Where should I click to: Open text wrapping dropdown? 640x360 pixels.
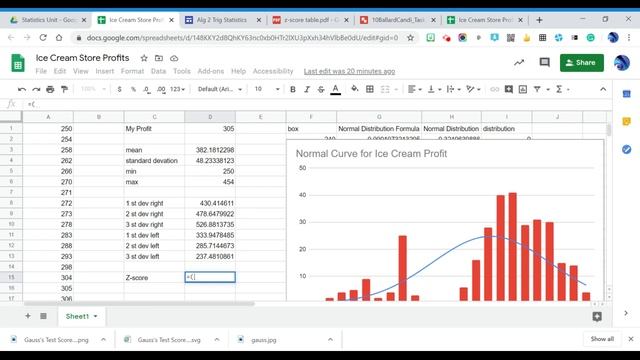453,89
